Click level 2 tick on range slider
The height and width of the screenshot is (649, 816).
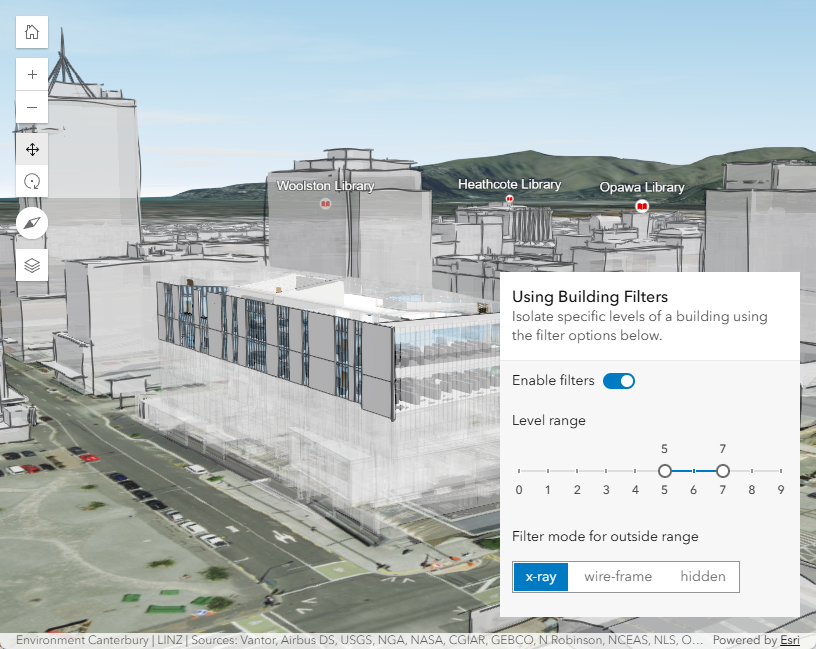tap(577, 471)
